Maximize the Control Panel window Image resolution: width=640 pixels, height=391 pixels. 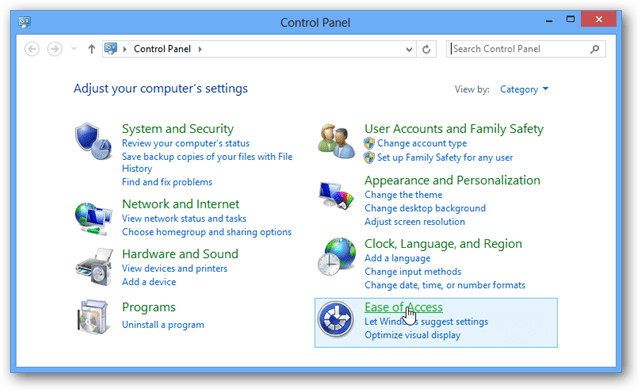point(570,19)
